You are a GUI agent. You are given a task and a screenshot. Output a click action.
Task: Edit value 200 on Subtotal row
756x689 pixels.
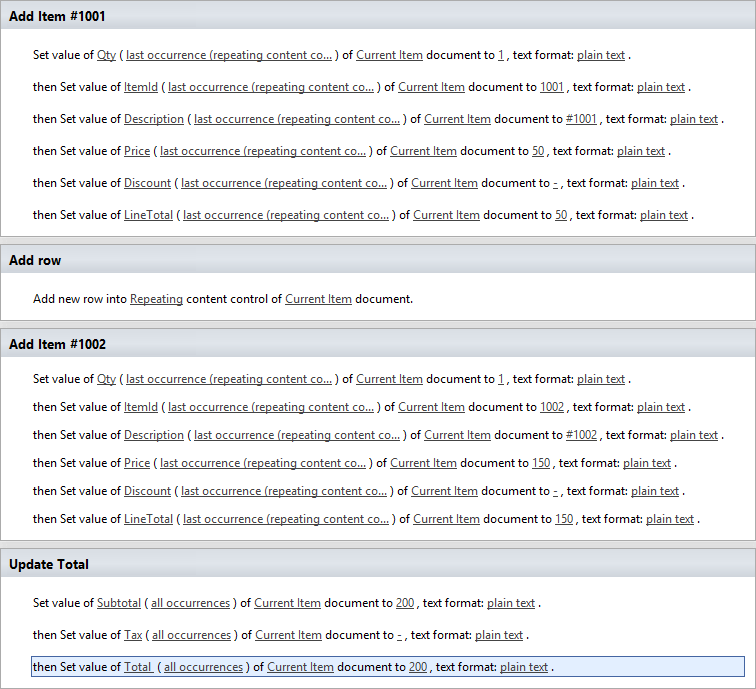tap(405, 603)
